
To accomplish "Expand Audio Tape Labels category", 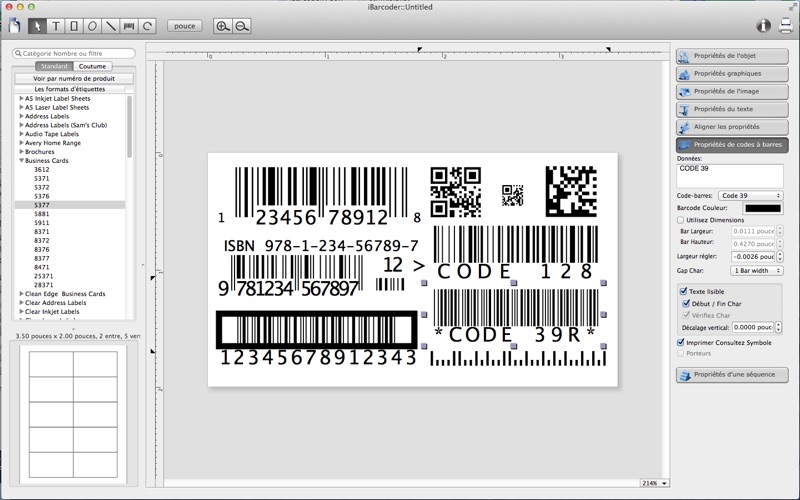I will pyautogui.click(x=21, y=134).
